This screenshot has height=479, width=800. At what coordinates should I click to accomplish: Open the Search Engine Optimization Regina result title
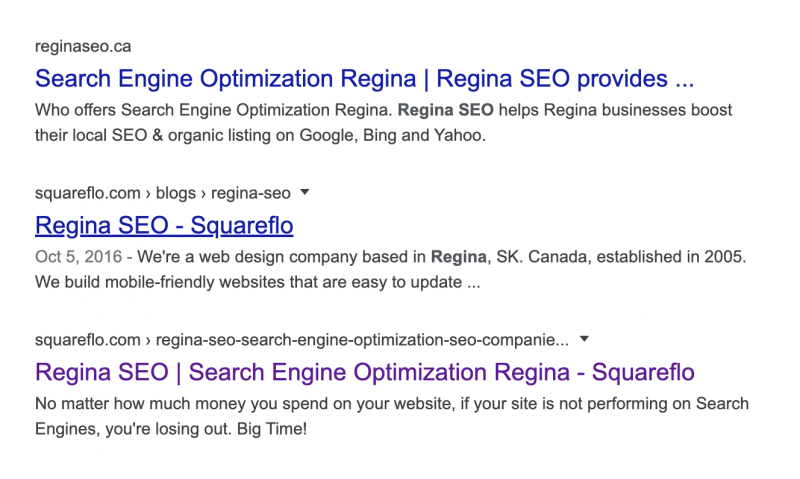click(x=364, y=79)
